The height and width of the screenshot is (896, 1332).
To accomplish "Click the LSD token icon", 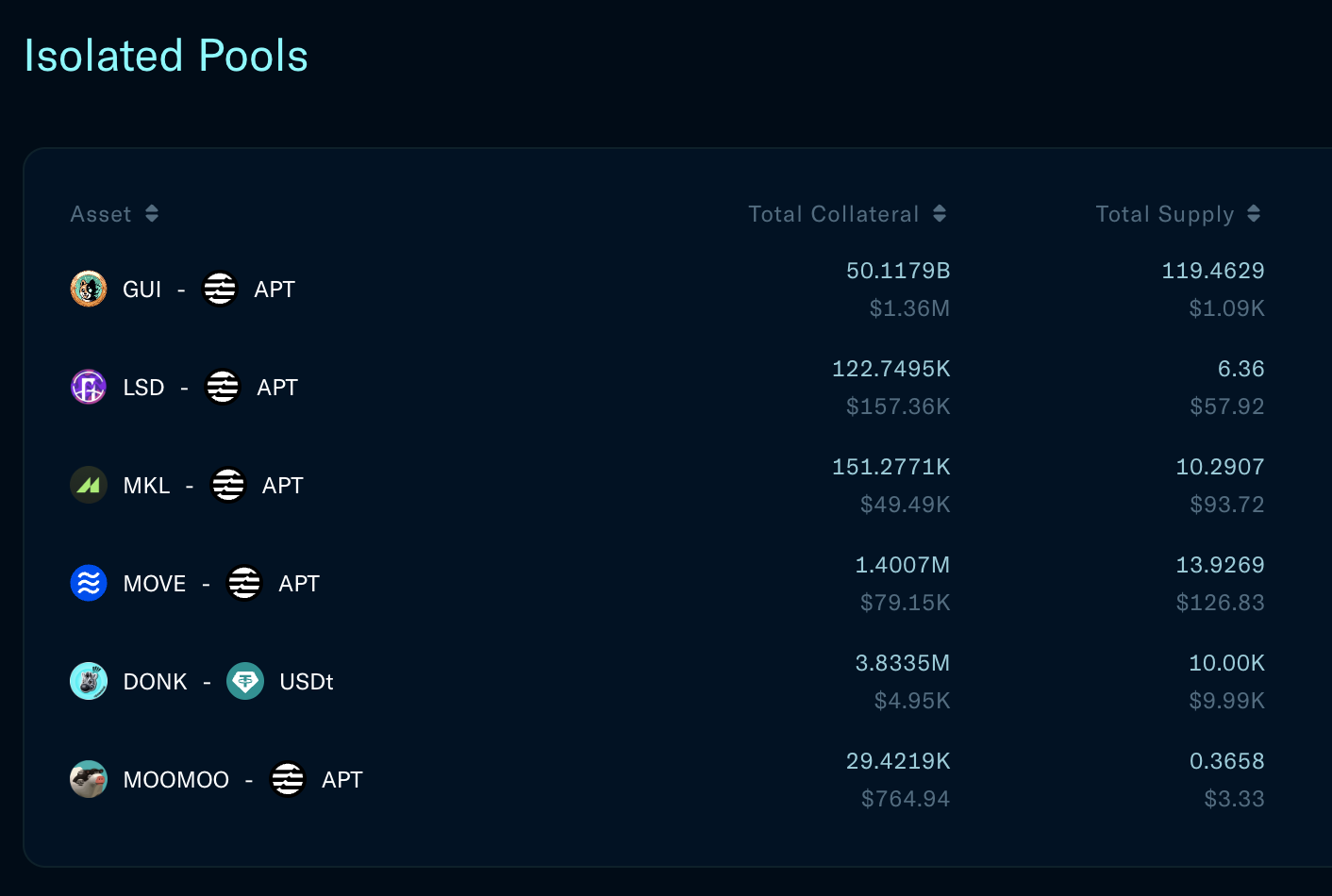I will 89,387.
